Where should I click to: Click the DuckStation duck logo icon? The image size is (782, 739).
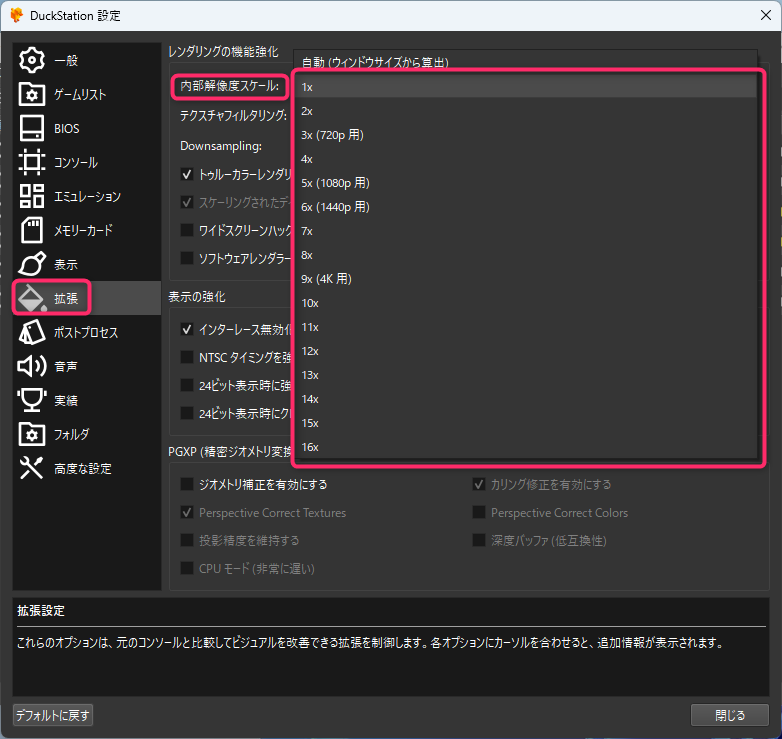pos(16,15)
